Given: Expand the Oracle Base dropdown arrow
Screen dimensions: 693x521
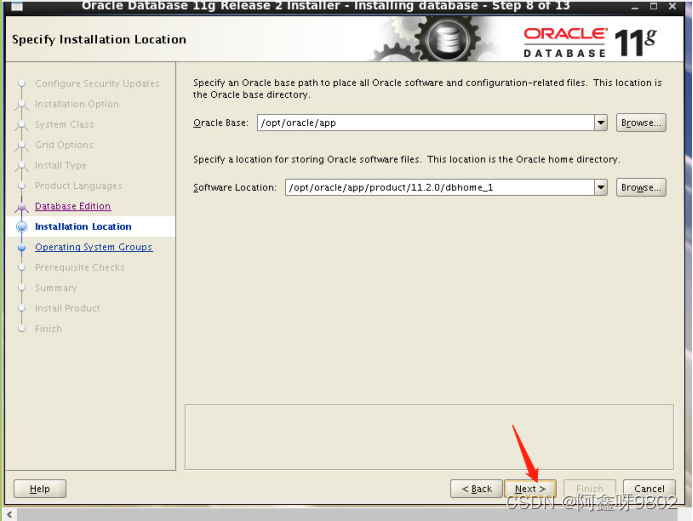Looking at the screenshot, I should 601,122.
